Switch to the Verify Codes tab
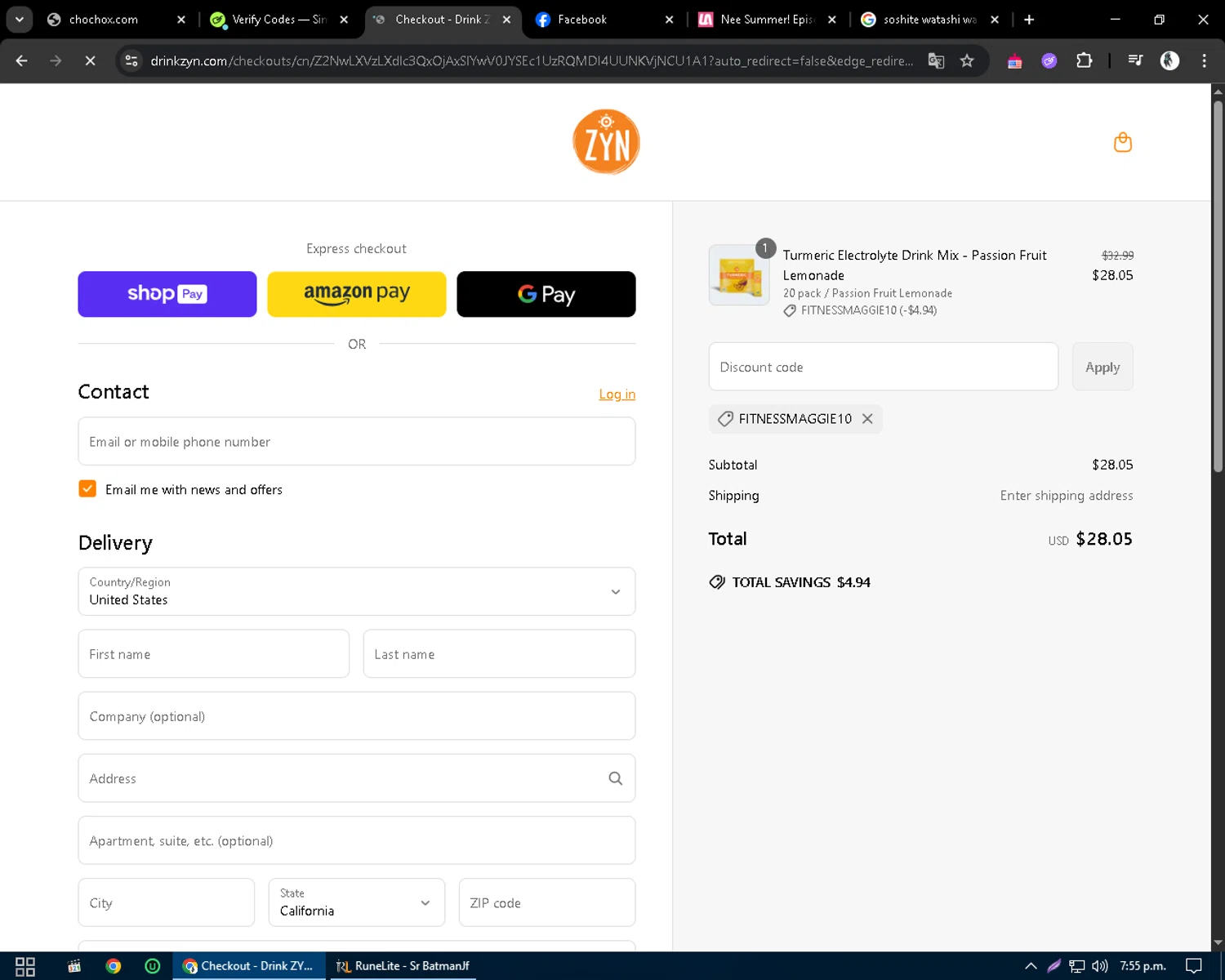 pyautogui.click(x=278, y=20)
